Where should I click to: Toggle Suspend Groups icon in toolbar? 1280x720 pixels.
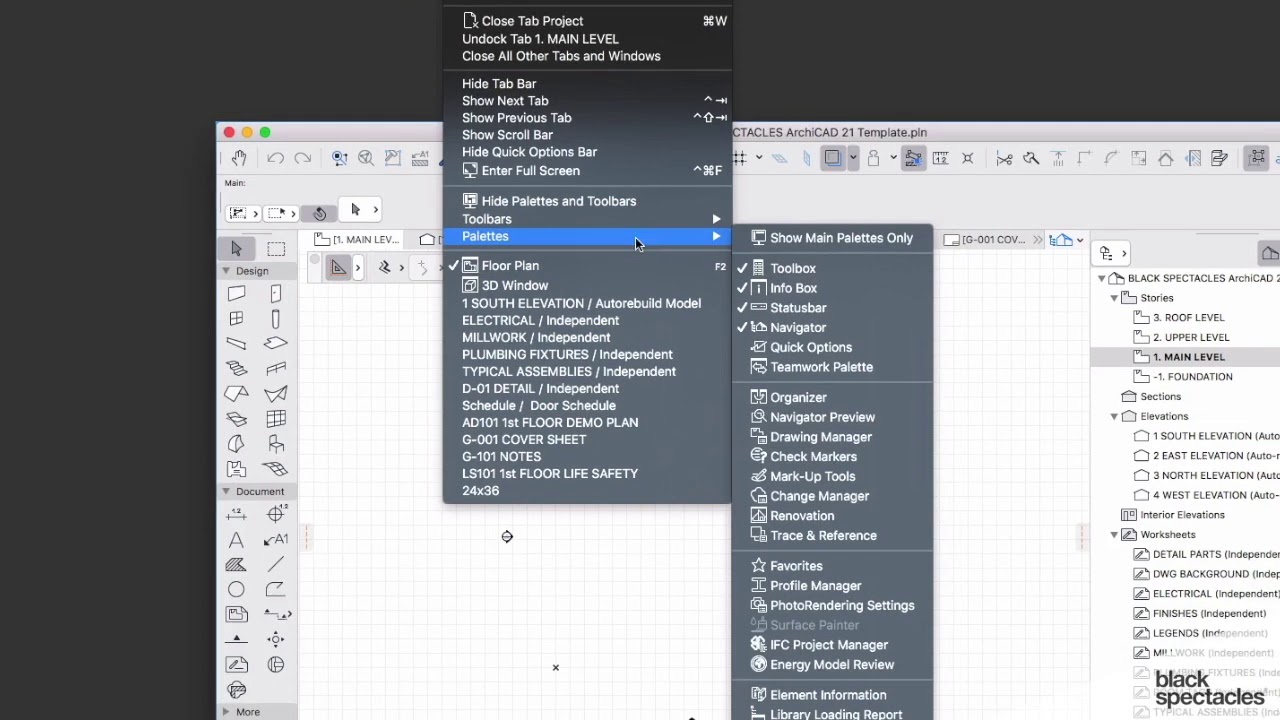[1257, 158]
